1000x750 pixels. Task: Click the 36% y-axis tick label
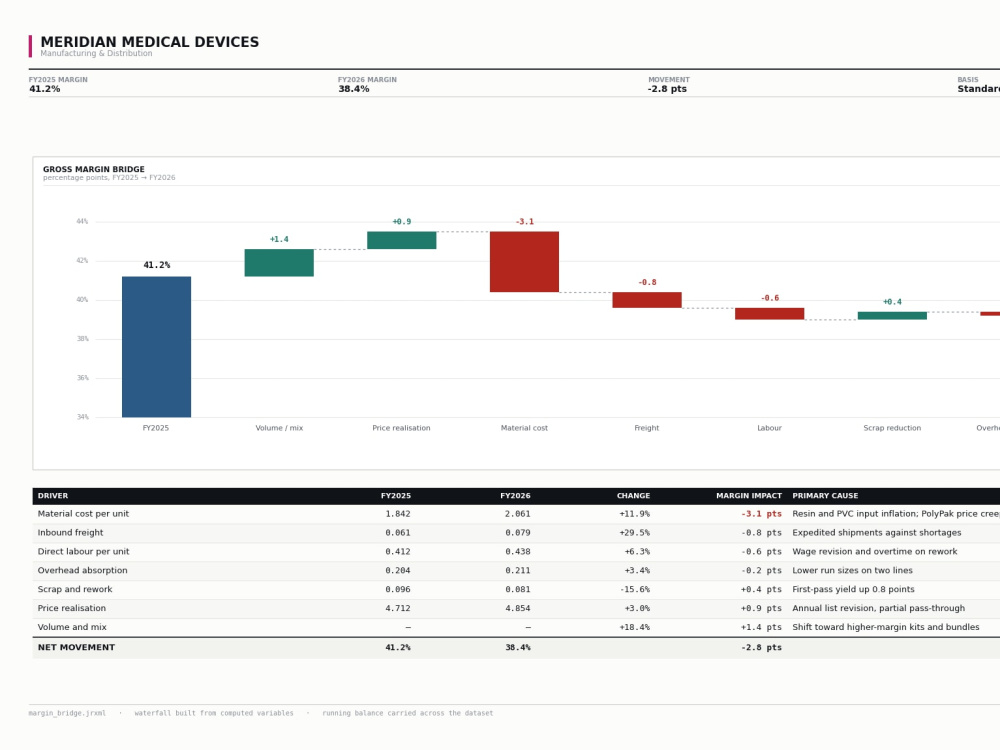(x=82, y=378)
